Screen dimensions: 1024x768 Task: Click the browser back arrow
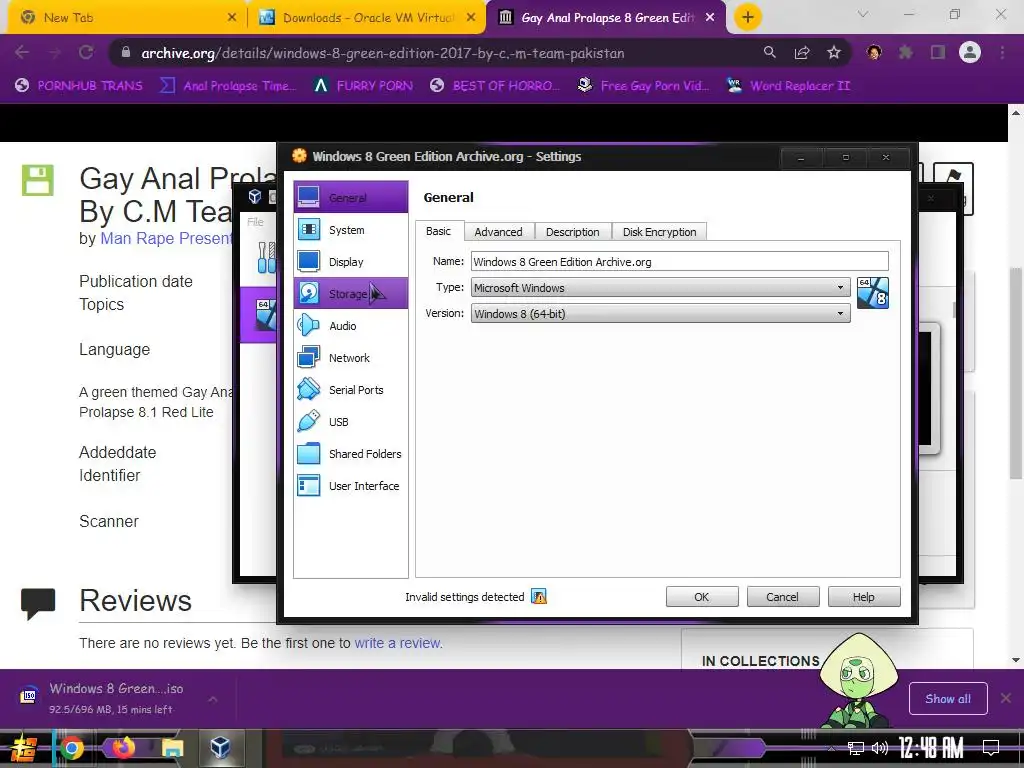click(x=22, y=53)
